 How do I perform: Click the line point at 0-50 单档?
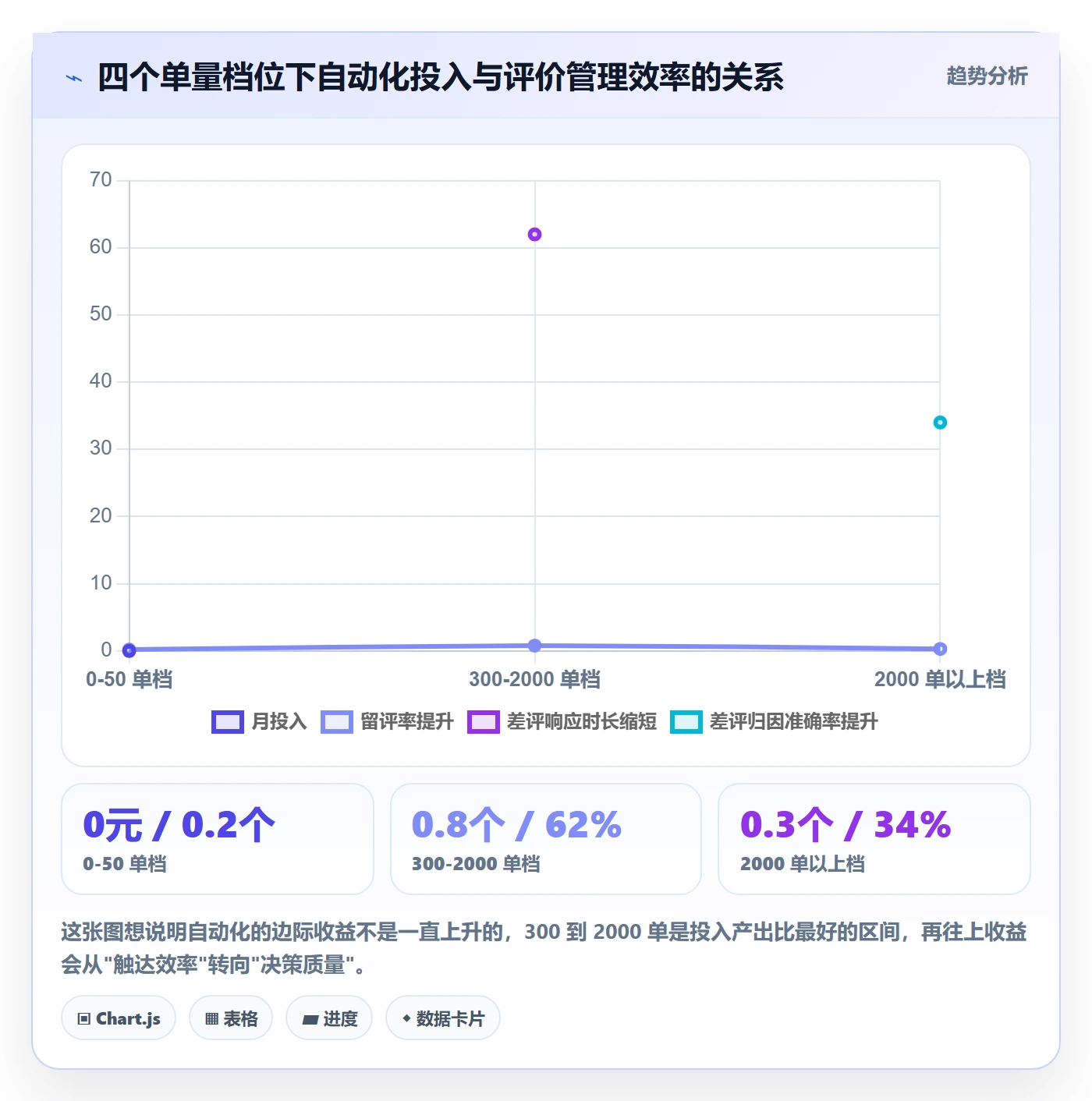click(129, 650)
